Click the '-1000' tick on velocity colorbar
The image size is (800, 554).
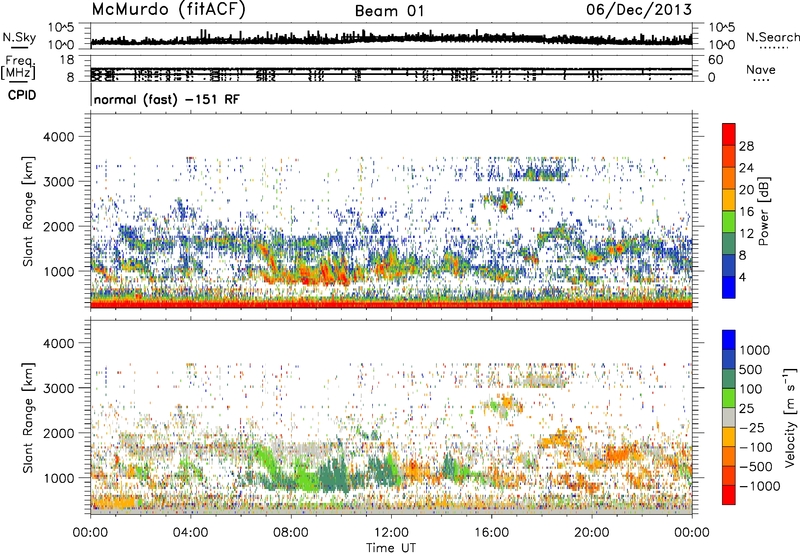760,486
